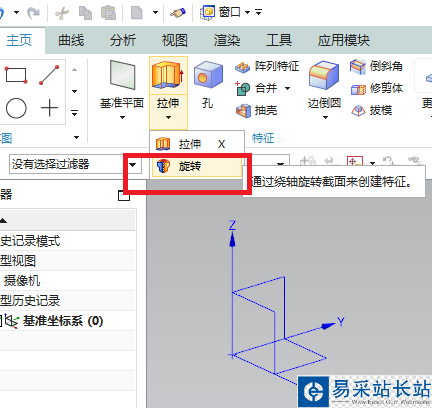Switch to the 分析 tab

[123, 40]
